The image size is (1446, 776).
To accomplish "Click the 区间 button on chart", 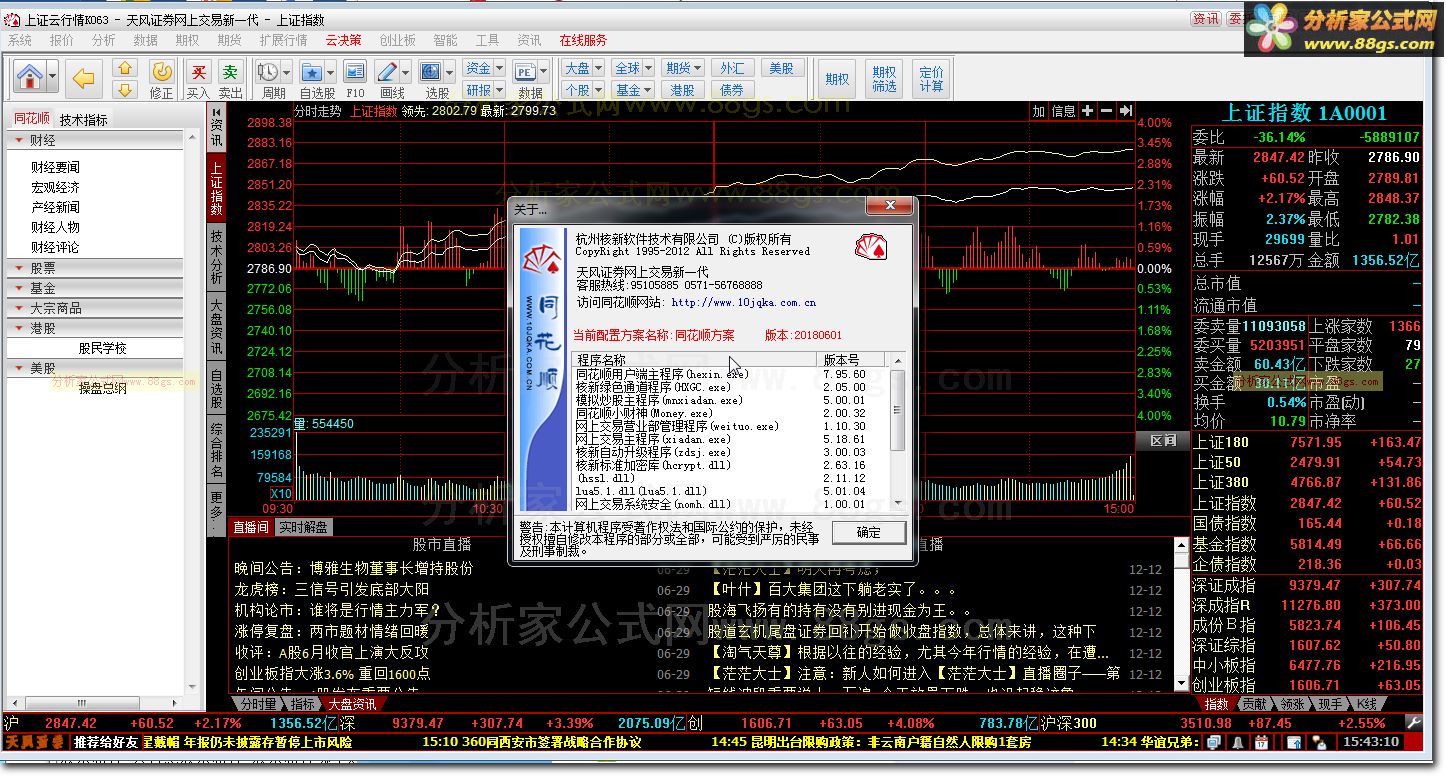I will click(1162, 441).
